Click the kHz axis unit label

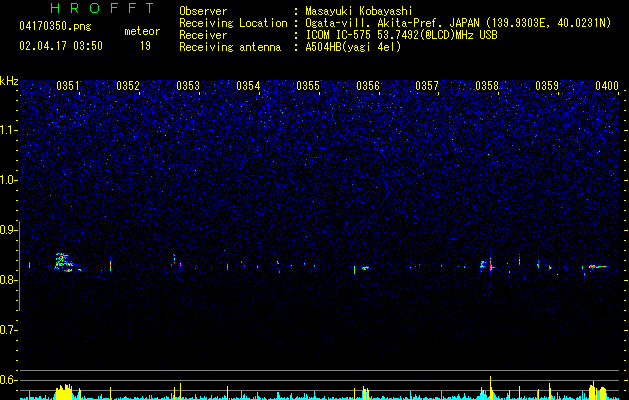tap(9, 81)
